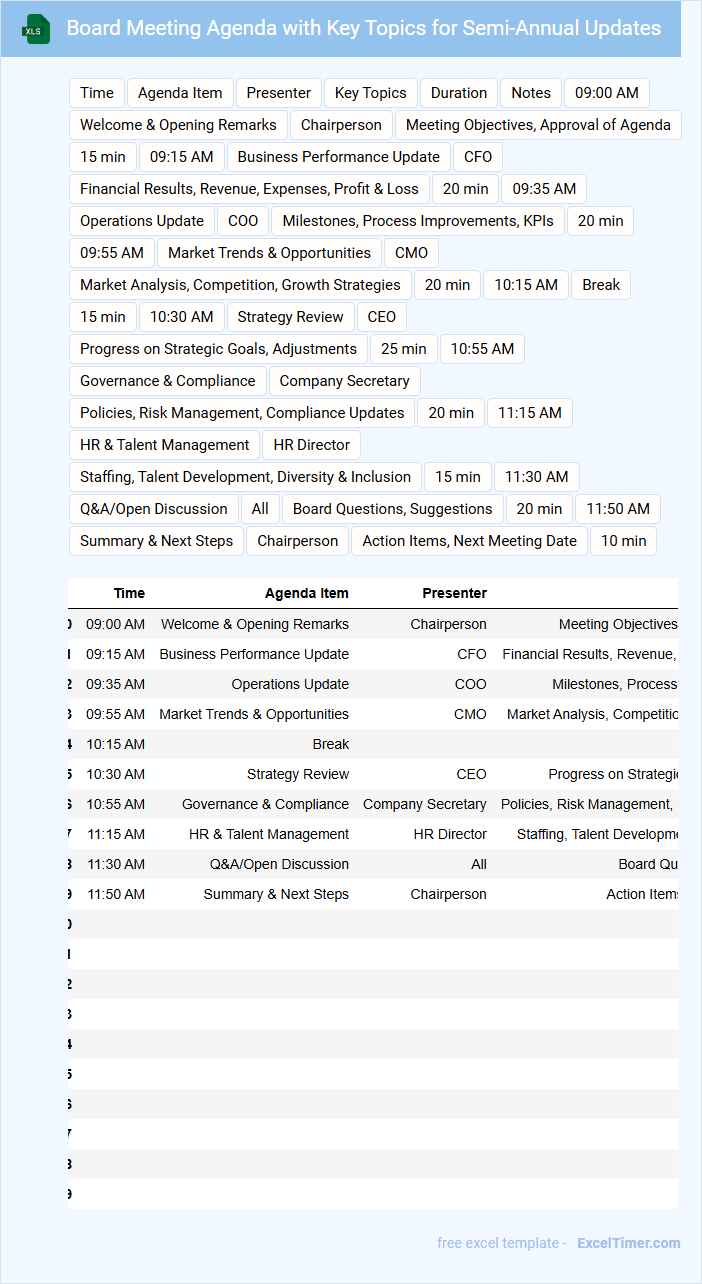This screenshot has height=1284, width=702.
Task: Select 'HR Director' cell in spreadsheet
Action: [x=450, y=834]
